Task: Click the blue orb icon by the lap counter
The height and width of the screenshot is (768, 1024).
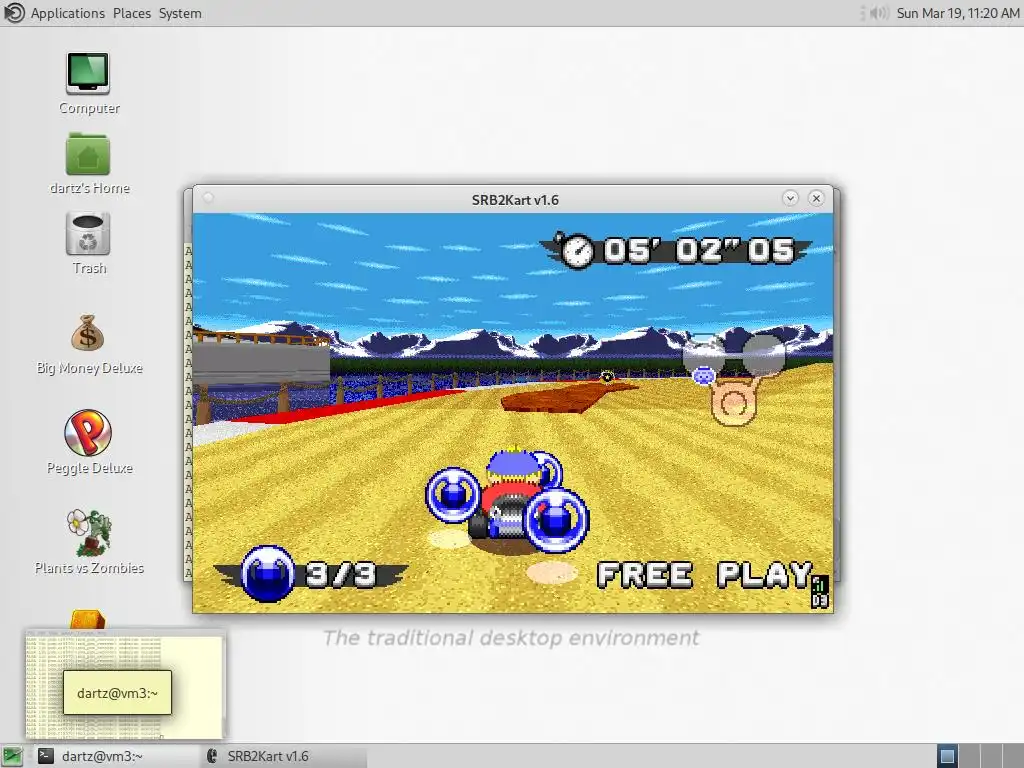Action: click(268, 573)
